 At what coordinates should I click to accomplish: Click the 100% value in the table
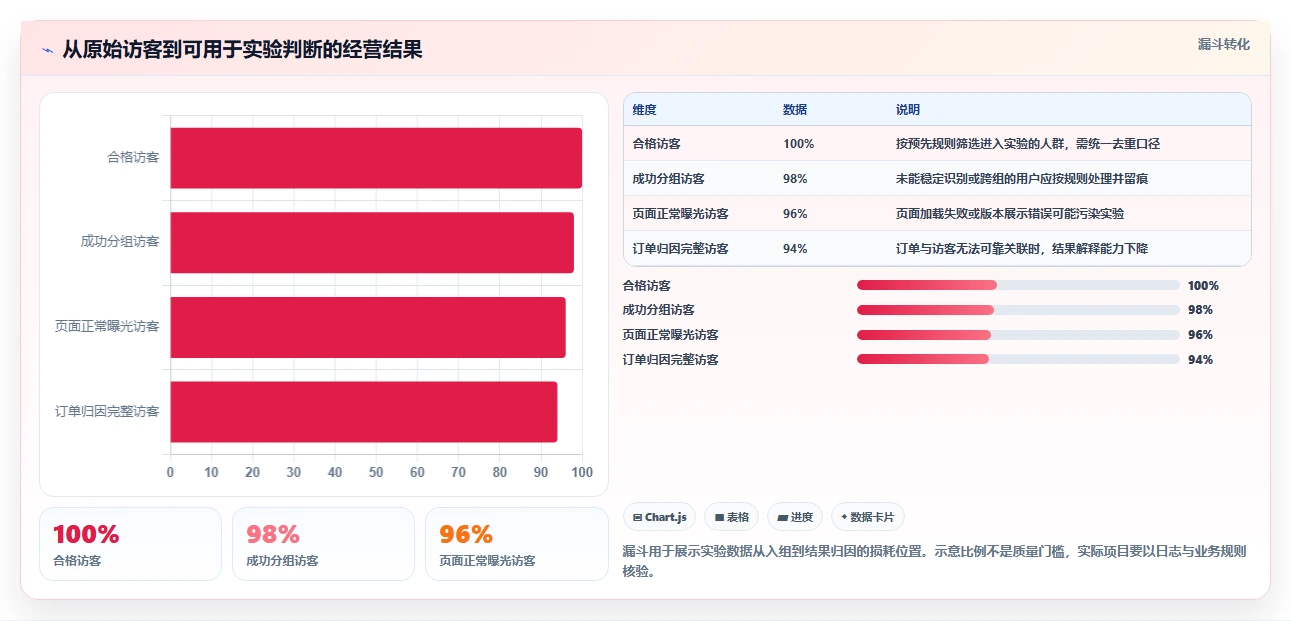point(799,144)
